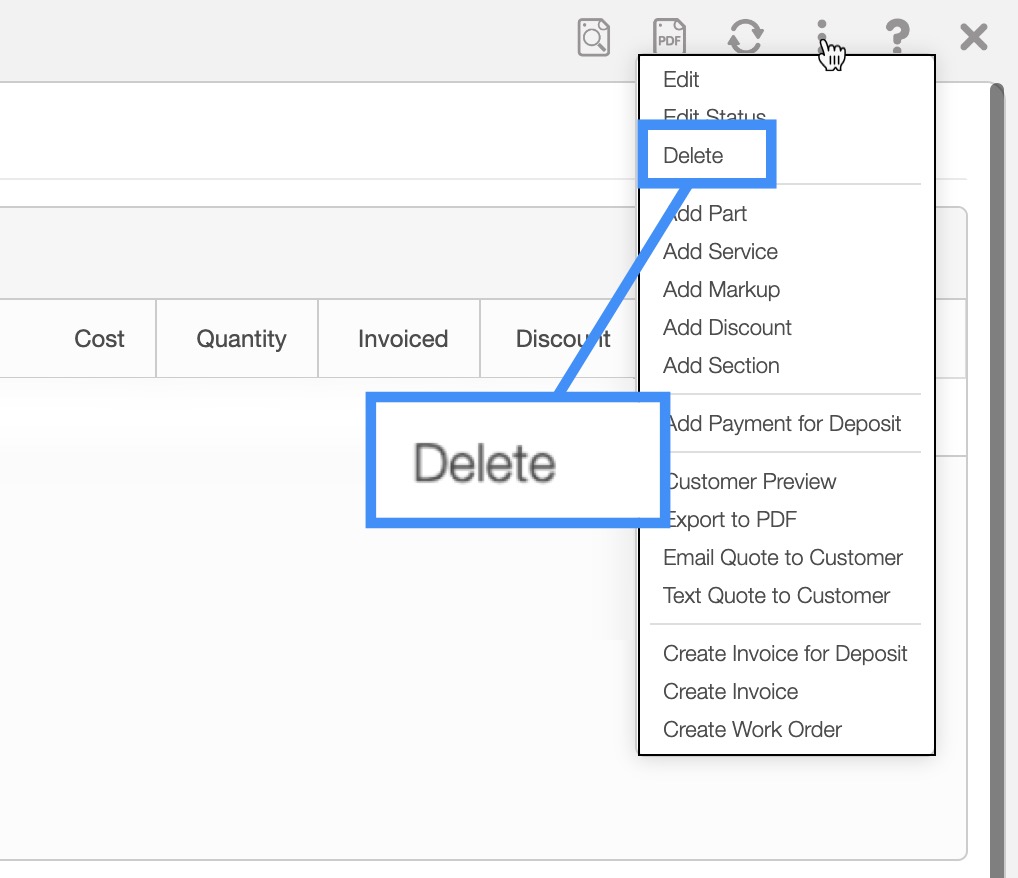This screenshot has width=1018, height=878.
Task: Click the vertical scrollbar on right edge
Action: [x=996, y=400]
